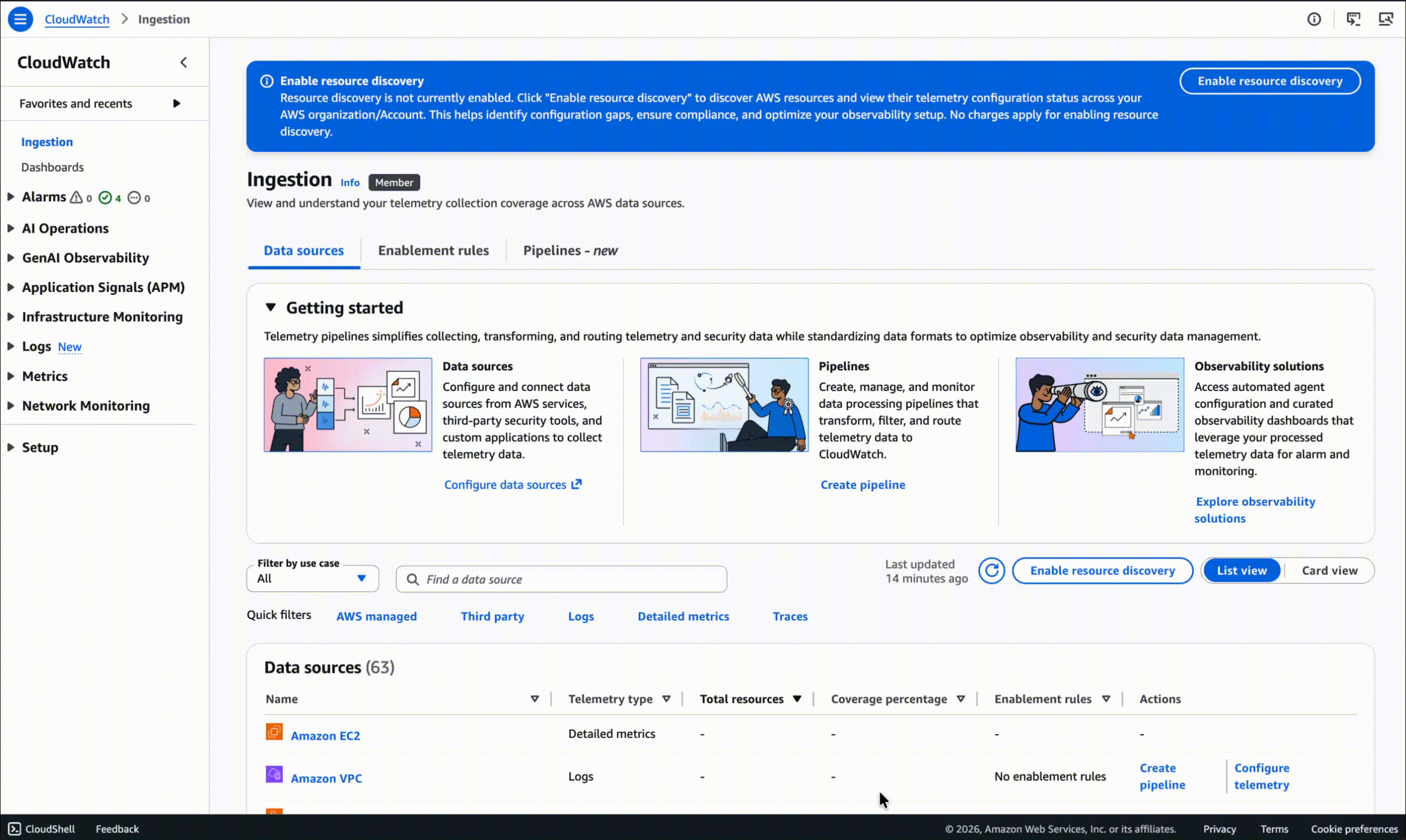Sort by Total resources column arrow
This screenshot has height=840, width=1406.
tap(797, 699)
